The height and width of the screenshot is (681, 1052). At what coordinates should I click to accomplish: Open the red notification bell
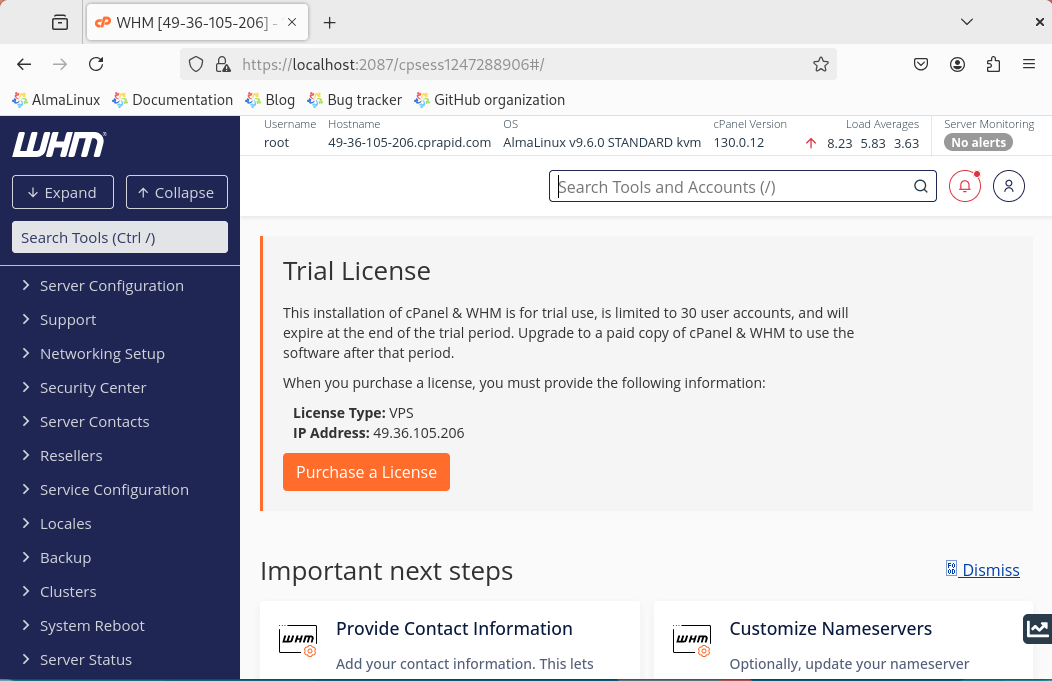963,186
